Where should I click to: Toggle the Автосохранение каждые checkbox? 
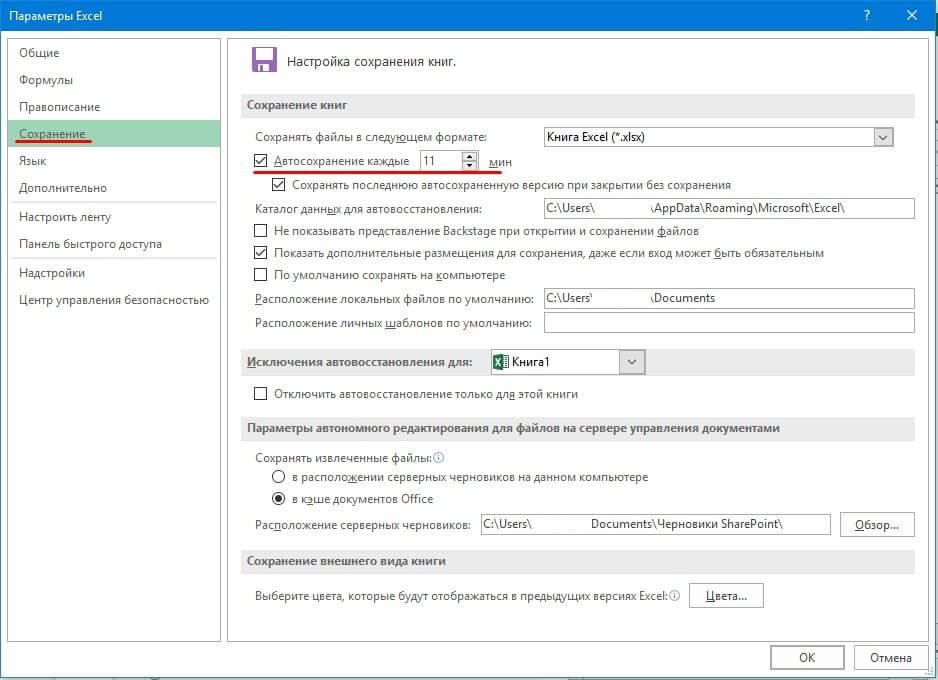[260, 160]
